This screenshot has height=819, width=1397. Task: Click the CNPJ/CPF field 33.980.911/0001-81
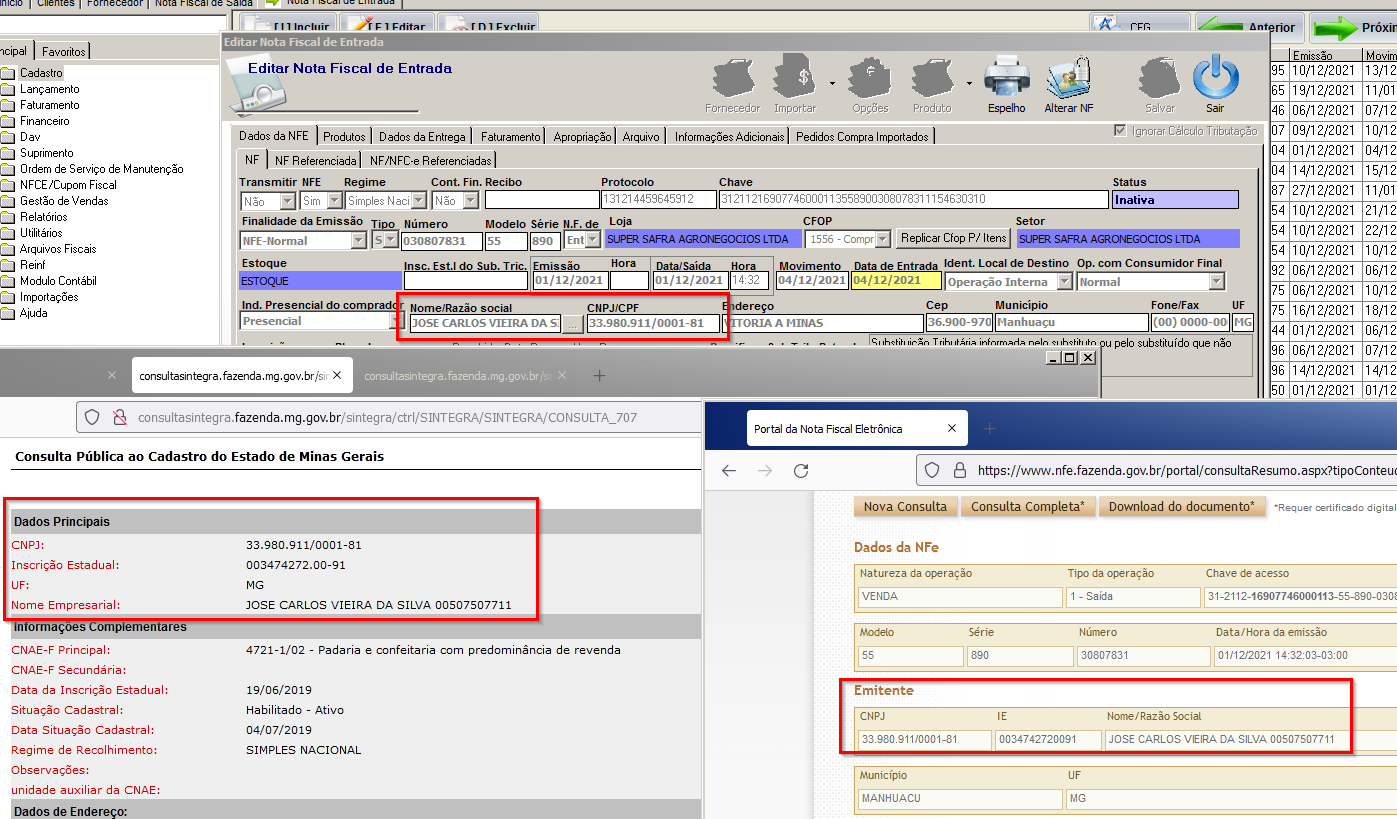(653, 323)
